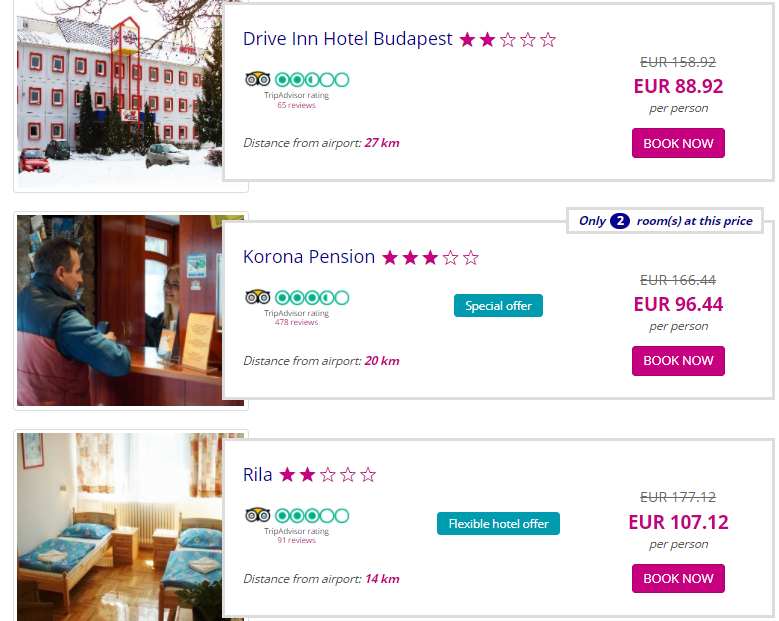Click Drive Inn TripAdvisor rating bubbles
This screenshot has width=779, height=621.
click(312, 79)
